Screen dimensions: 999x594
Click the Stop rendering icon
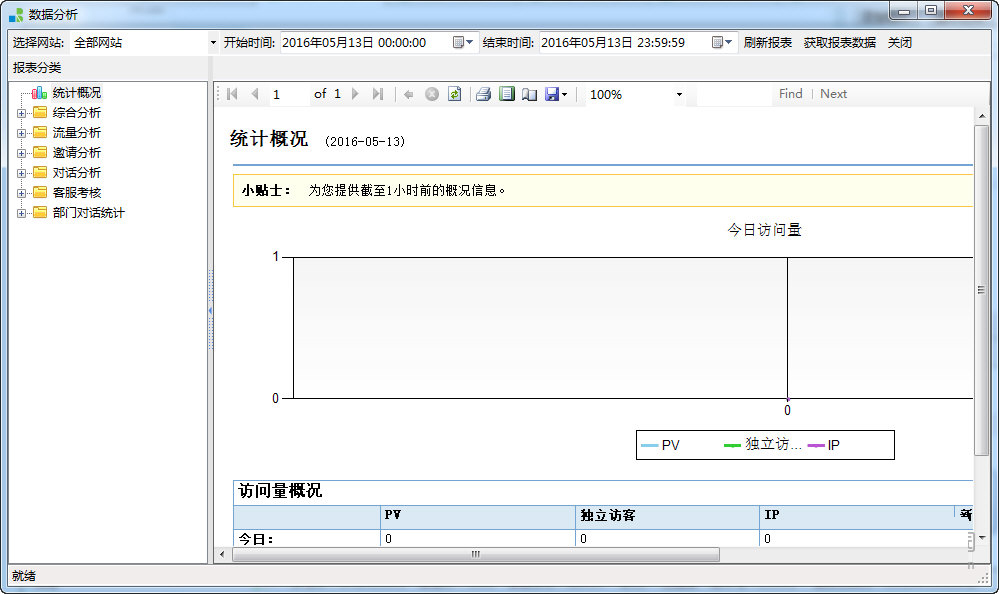point(432,94)
